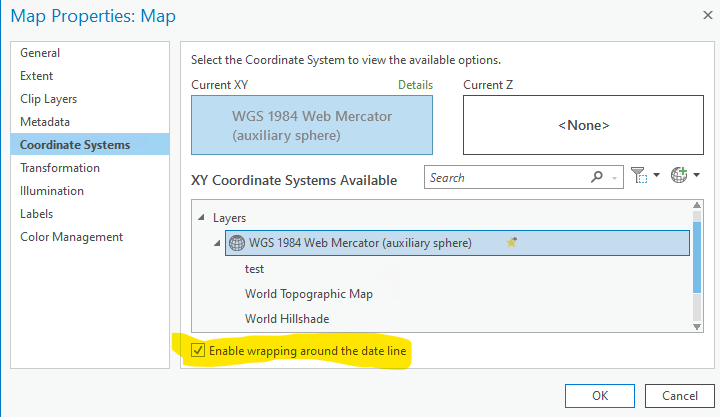Click the OK button
Screen dimensions: 720x417
pyautogui.click(x=600, y=395)
